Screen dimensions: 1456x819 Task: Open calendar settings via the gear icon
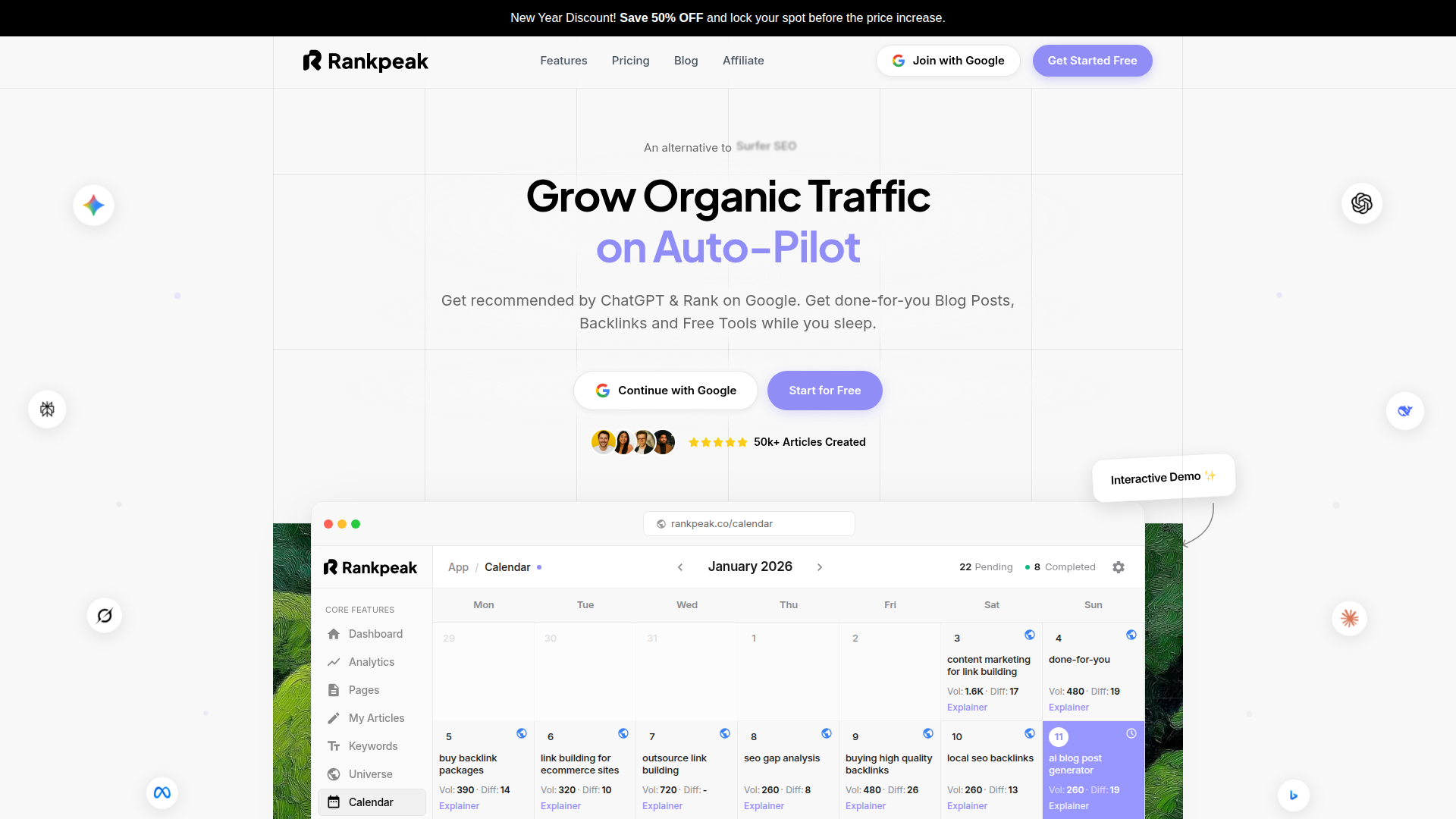click(x=1119, y=566)
